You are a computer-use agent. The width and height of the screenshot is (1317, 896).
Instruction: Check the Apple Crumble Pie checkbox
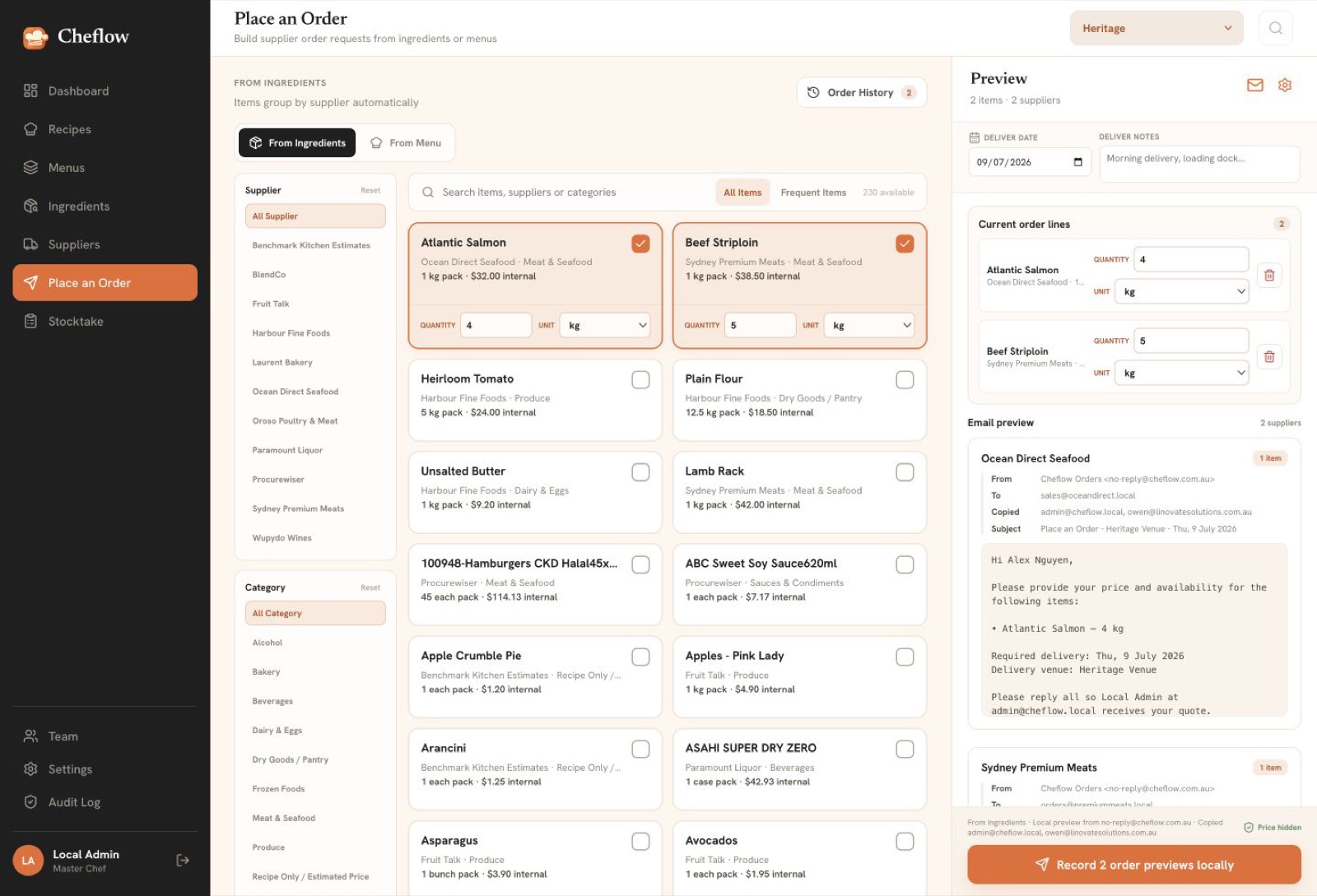pyautogui.click(x=640, y=657)
